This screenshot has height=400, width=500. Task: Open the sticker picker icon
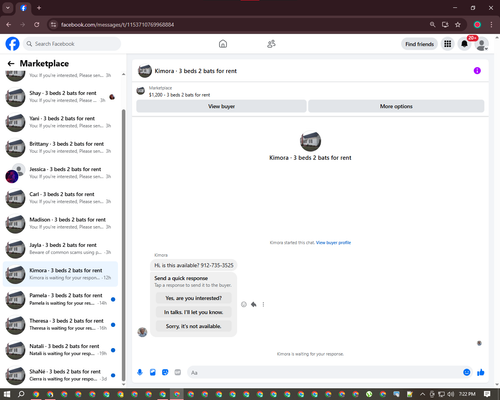[x=165, y=372]
